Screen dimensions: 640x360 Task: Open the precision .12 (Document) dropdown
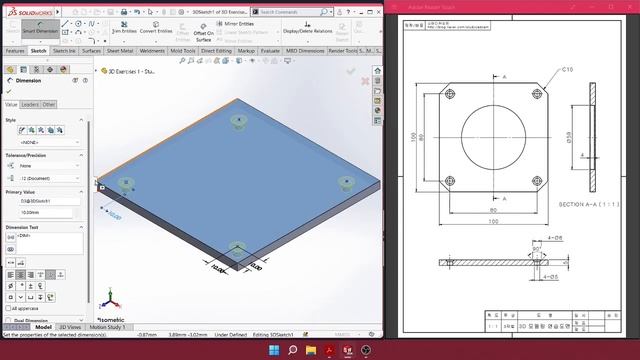click(49, 178)
